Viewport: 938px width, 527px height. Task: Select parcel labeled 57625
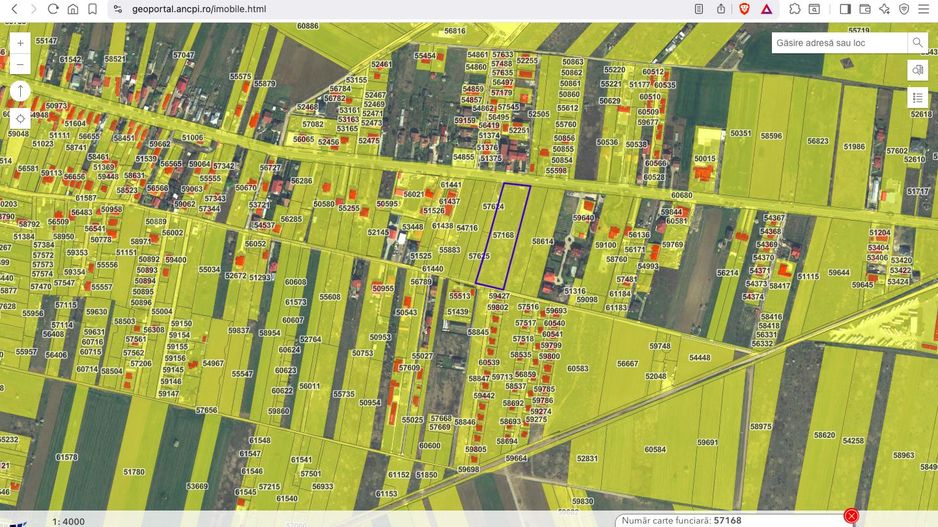click(479, 255)
